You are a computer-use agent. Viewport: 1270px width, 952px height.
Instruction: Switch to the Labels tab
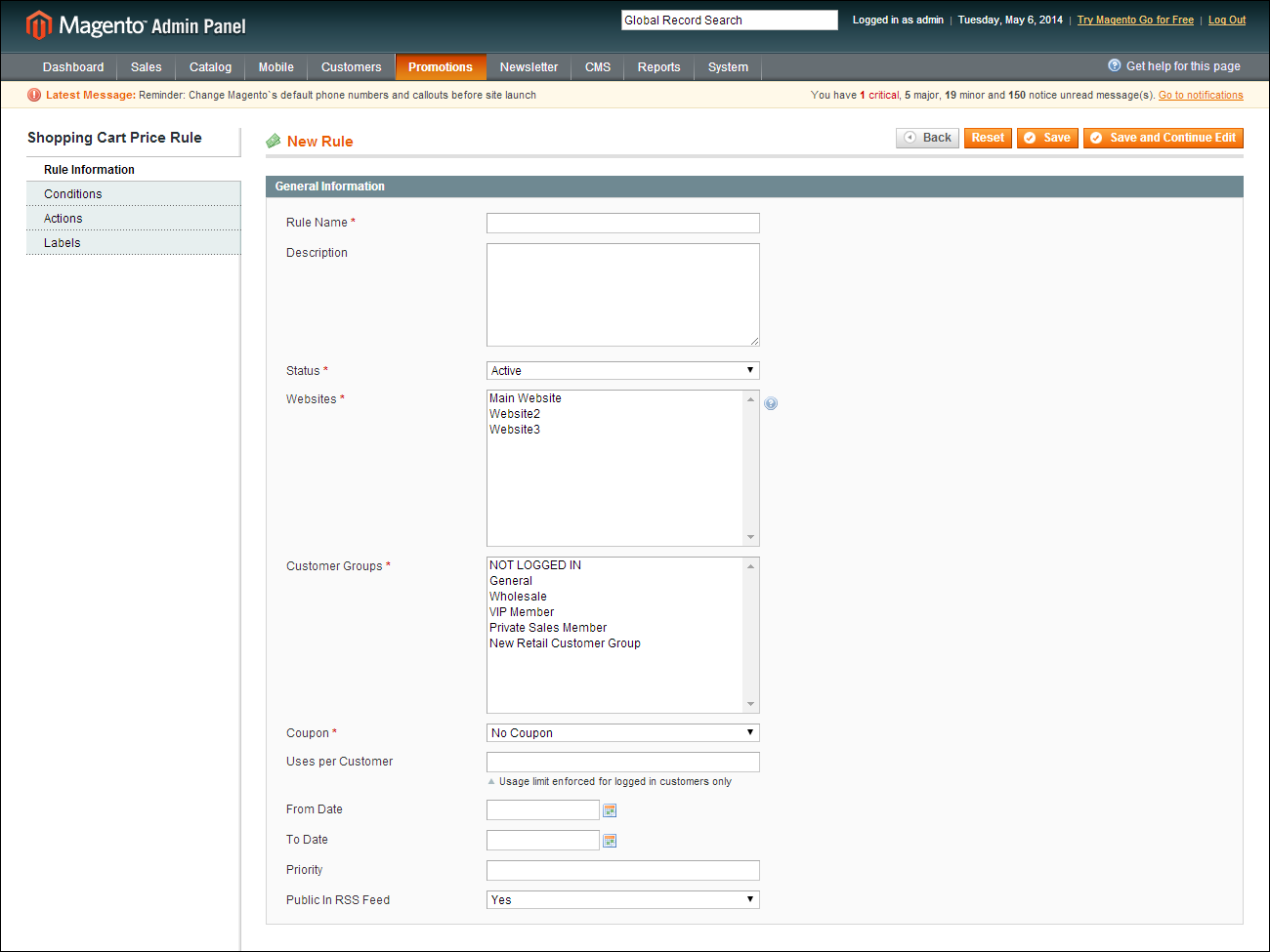point(134,243)
